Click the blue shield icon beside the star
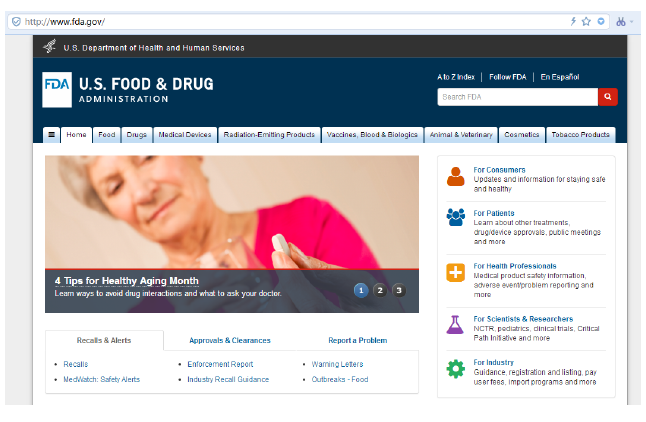646x422 pixels. (601, 21)
